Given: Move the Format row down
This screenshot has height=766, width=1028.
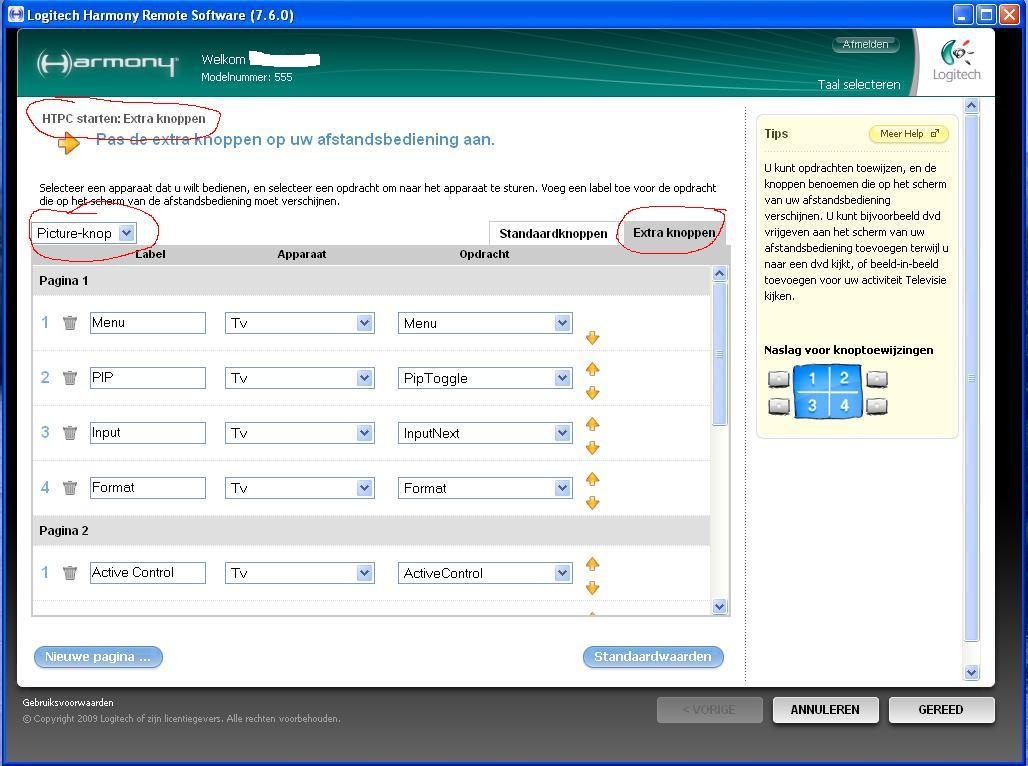Looking at the screenshot, I should (592, 503).
